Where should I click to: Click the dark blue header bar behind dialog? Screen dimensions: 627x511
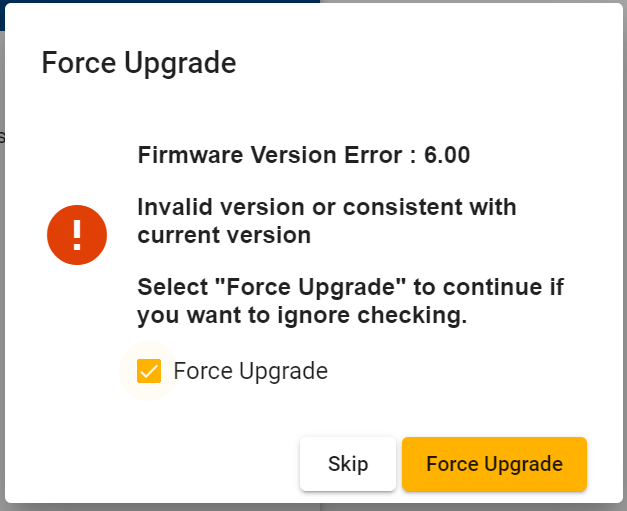(160, 1)
